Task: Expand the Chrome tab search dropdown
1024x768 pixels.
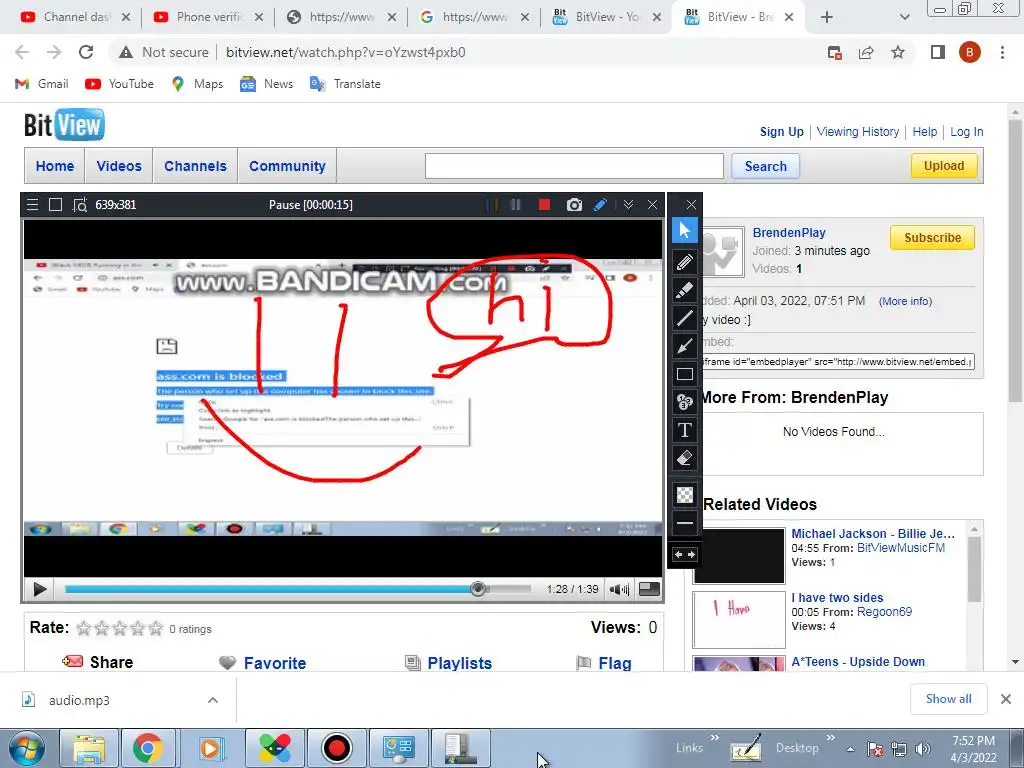Action: [904, 18]
